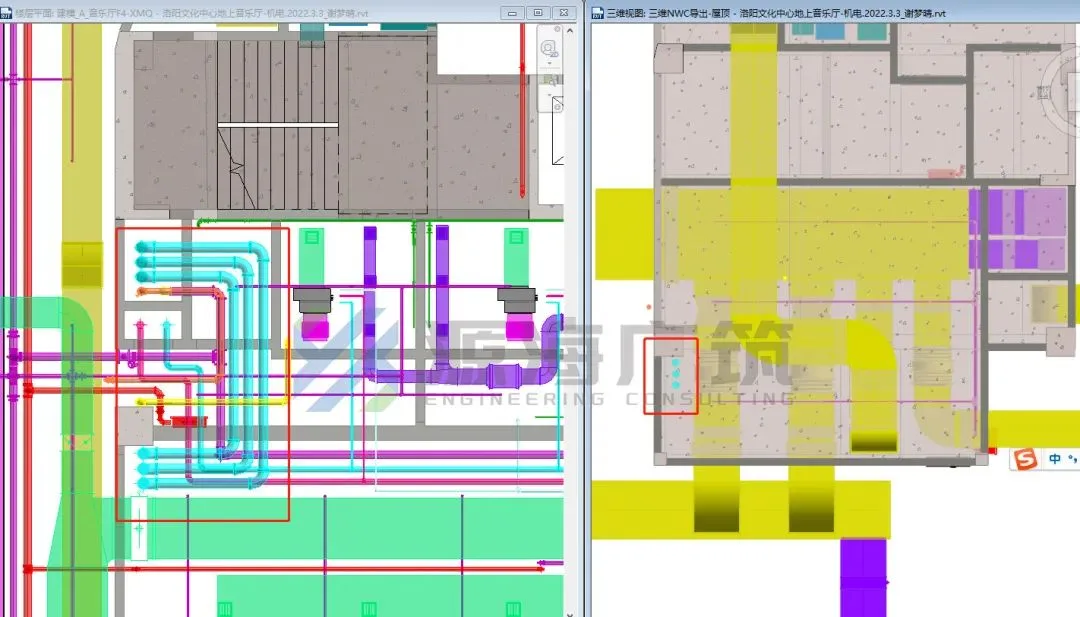This screenshot has height=617, width=1080.
Task: Maximize the floor plan view window
Action: pyautogui.click(x=538, y=12)
